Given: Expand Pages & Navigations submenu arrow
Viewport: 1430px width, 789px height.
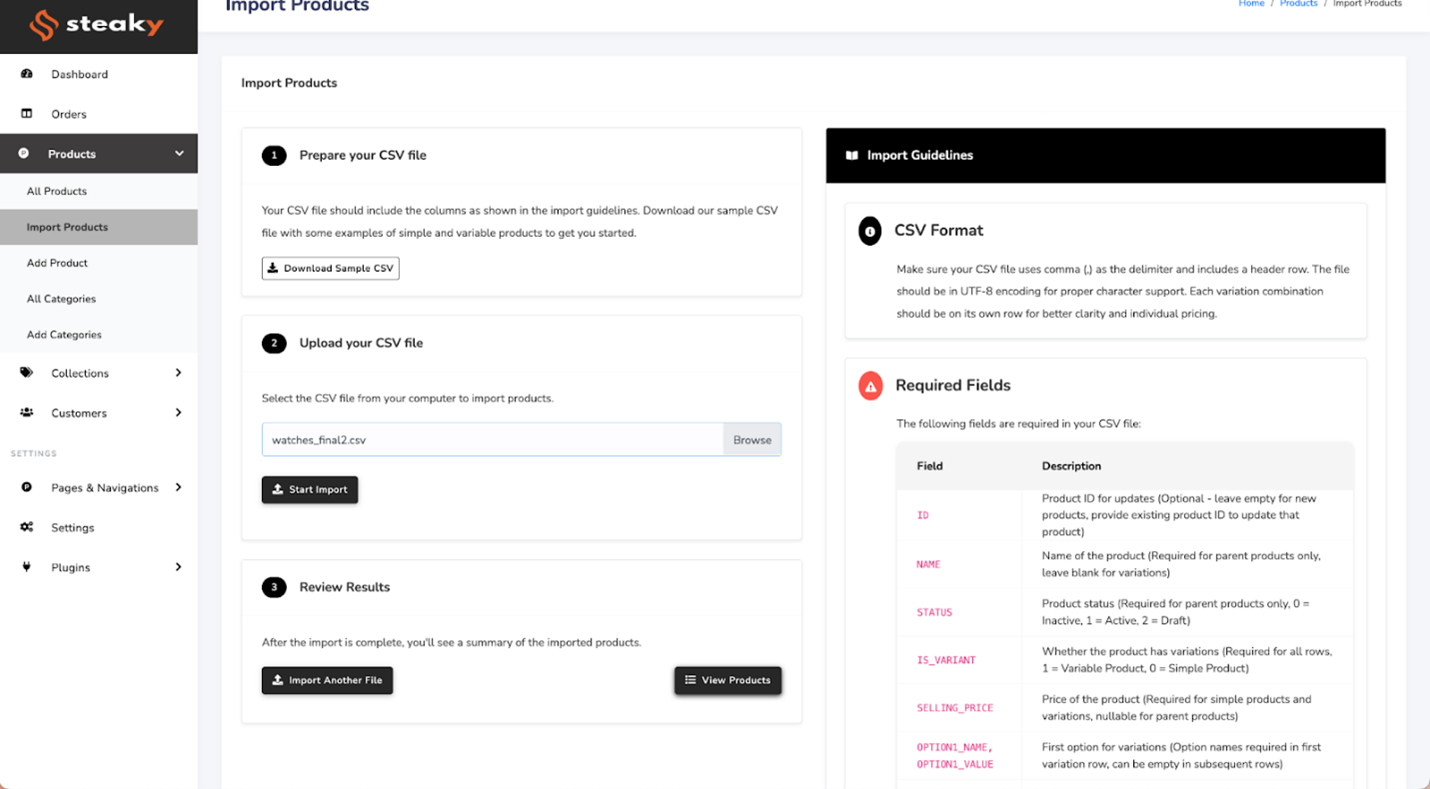Looking at the screenshot, I should click(x=178, y=488).
